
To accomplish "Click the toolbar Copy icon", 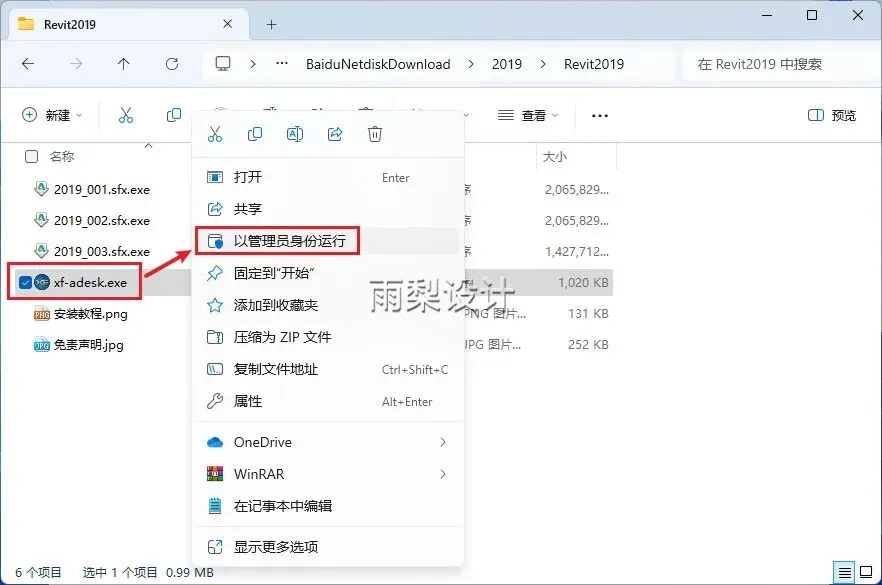I will [174, 115].
